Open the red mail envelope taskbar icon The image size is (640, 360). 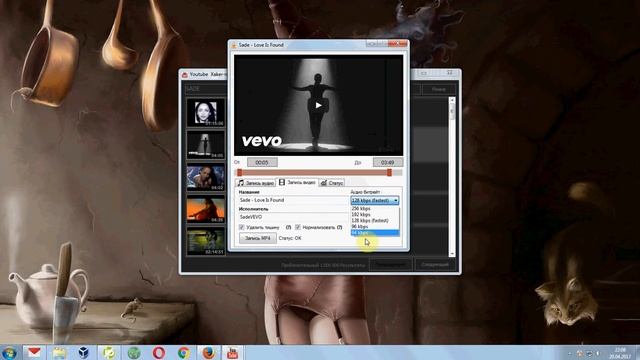point(34,353)
